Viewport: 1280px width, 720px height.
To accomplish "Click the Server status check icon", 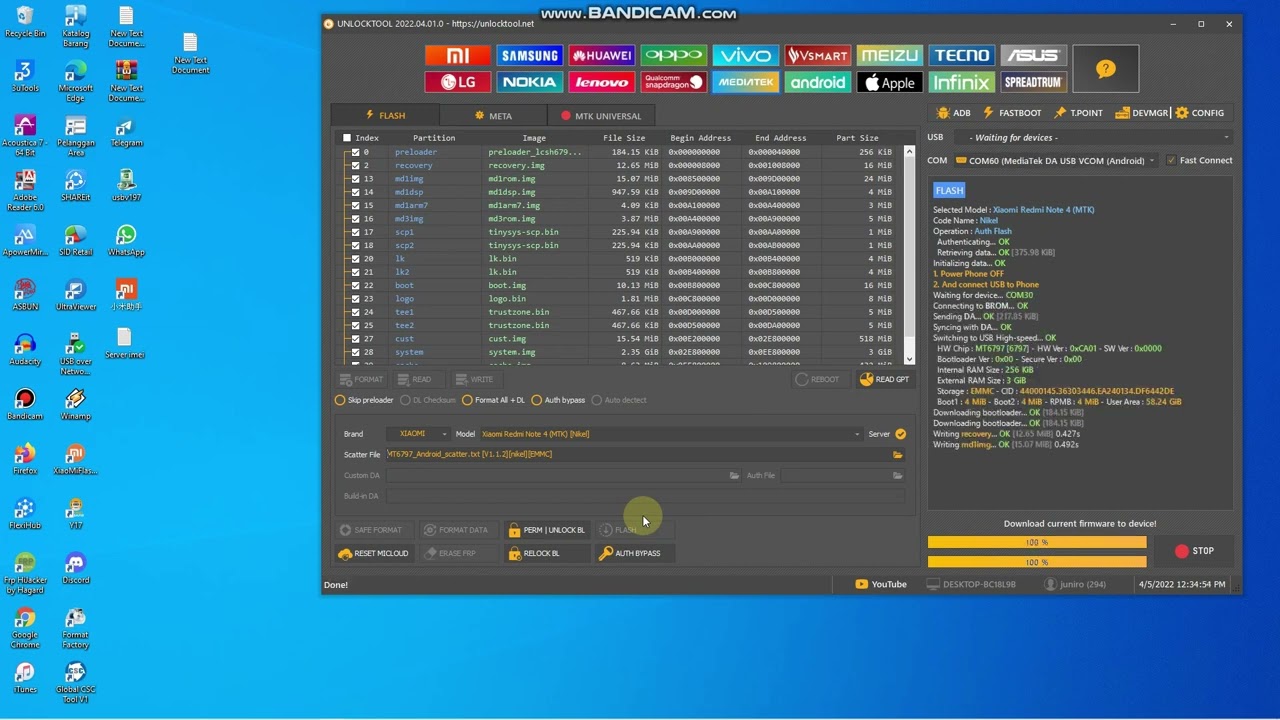I will pyautogui.click(x=900, y=434).
